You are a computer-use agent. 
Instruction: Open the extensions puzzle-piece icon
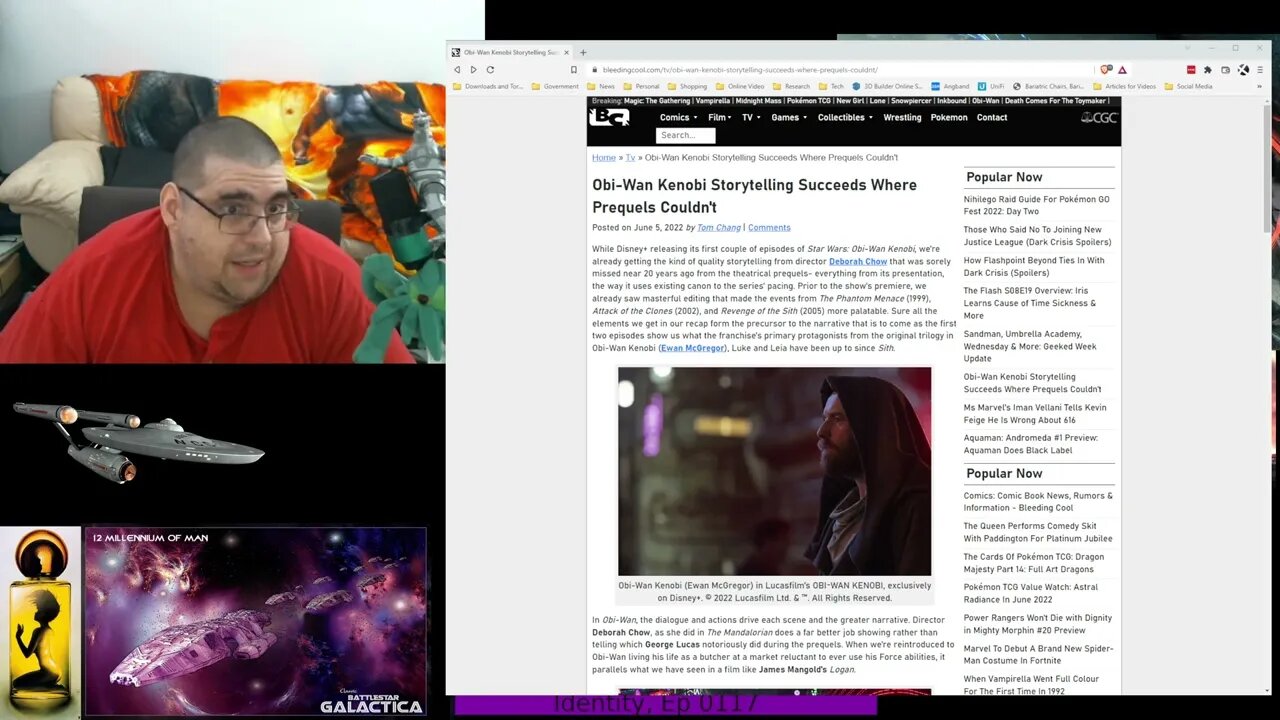(1208, 70)
